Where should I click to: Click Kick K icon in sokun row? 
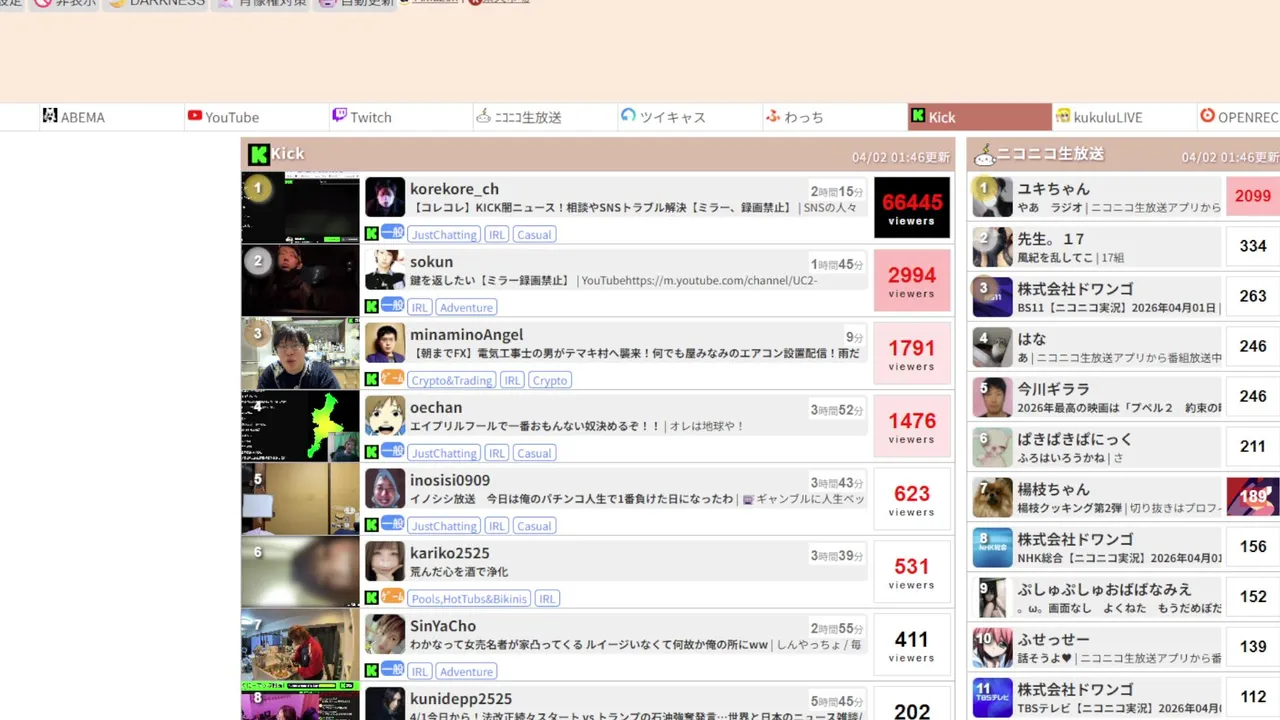tap(371, 307)
